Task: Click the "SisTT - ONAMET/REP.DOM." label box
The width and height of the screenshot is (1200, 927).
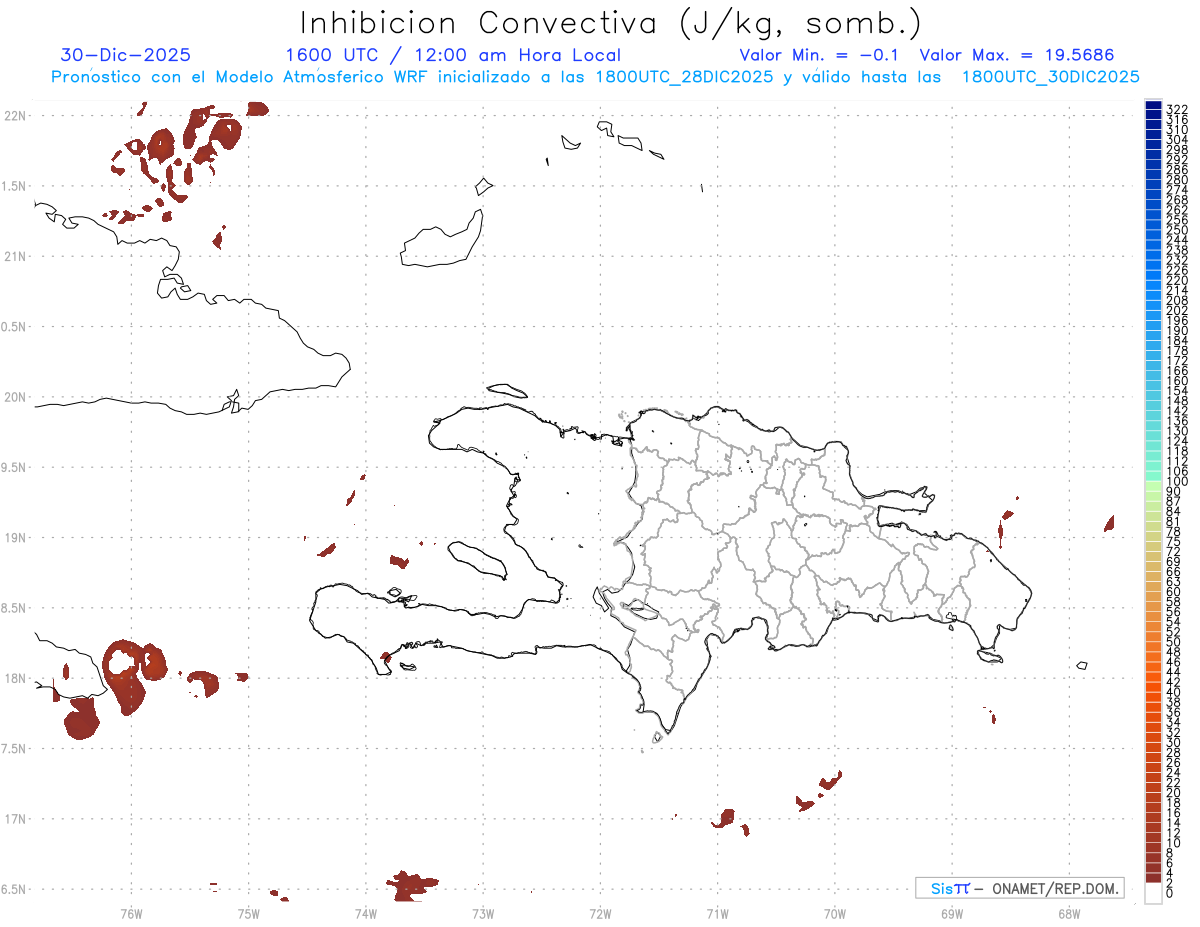Action: click(x=1020, y=888)
